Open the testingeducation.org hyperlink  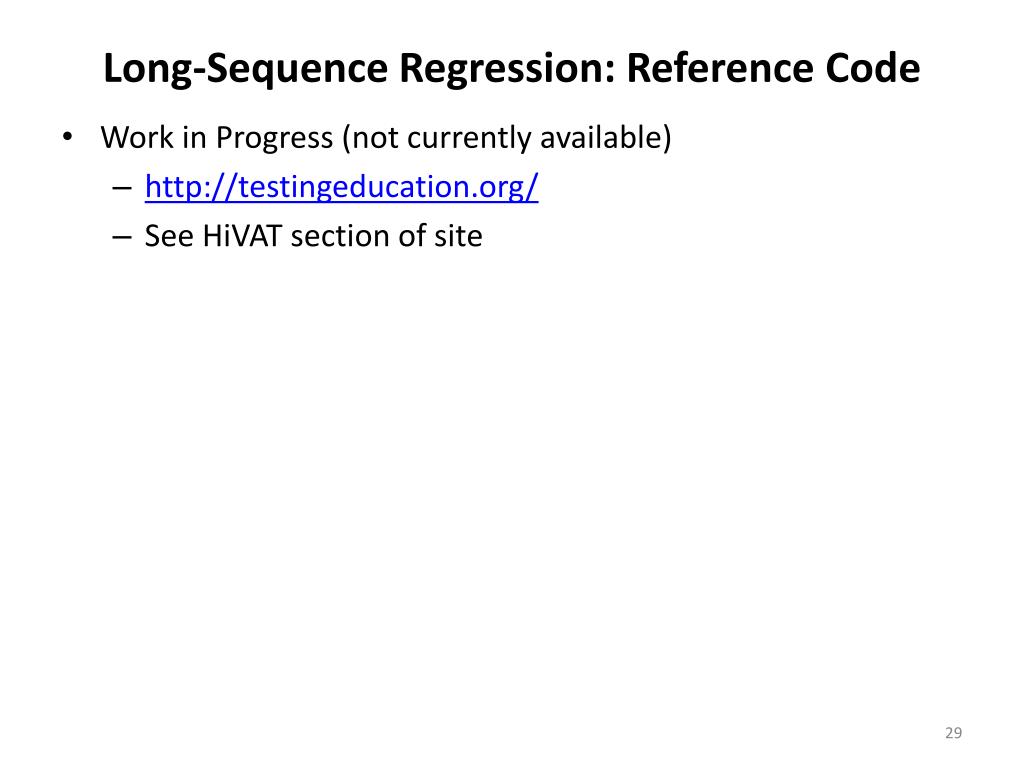point(342,187)
